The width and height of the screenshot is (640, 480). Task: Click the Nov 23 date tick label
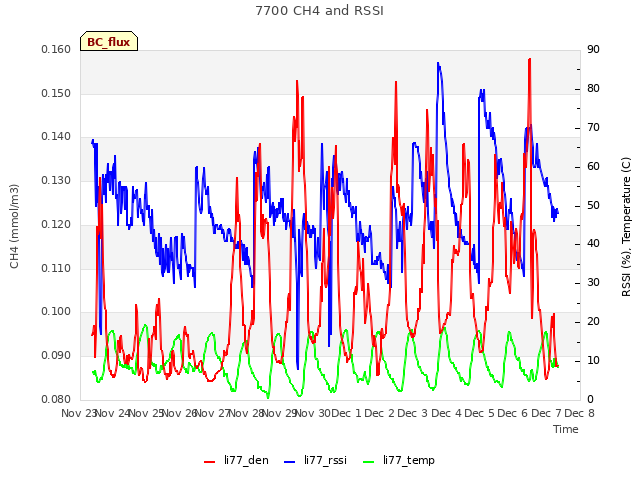[79, 413]
